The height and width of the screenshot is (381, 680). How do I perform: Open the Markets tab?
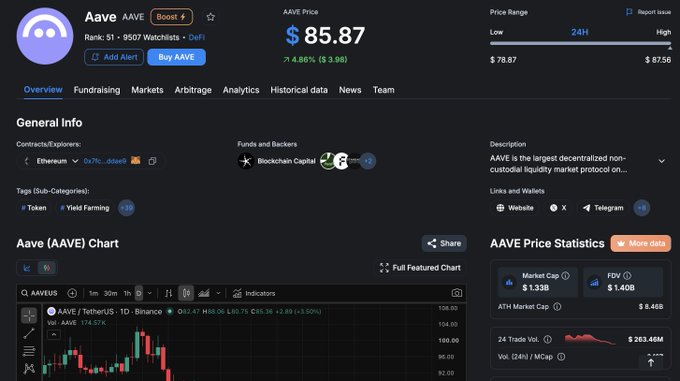[147, 90]
